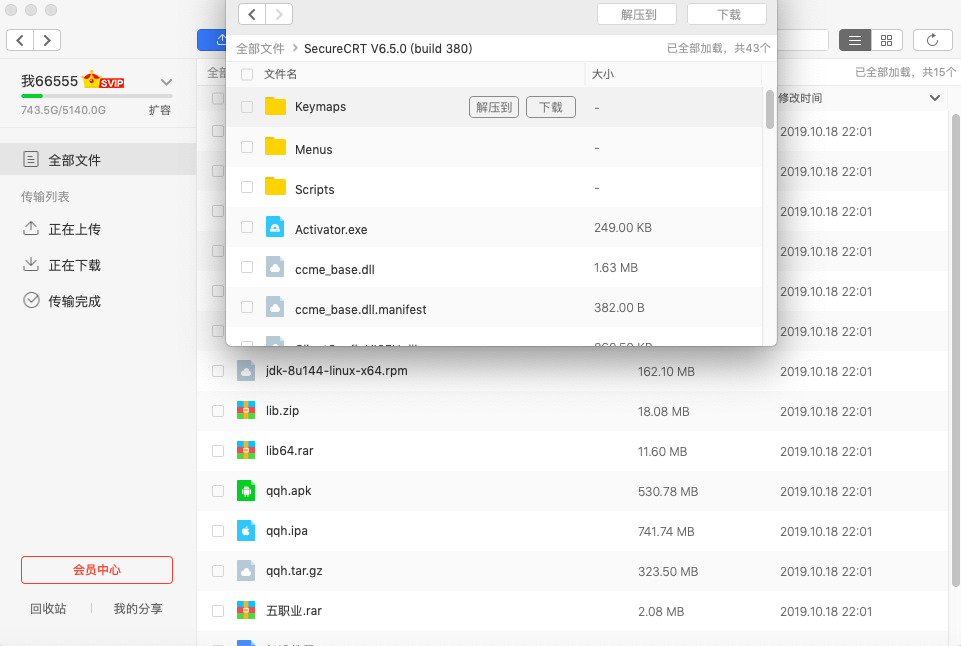The height and width of the screenshot is (646, 961).
Task: Check the lib64.rar checkbox
Action: [x=218, y=451]
